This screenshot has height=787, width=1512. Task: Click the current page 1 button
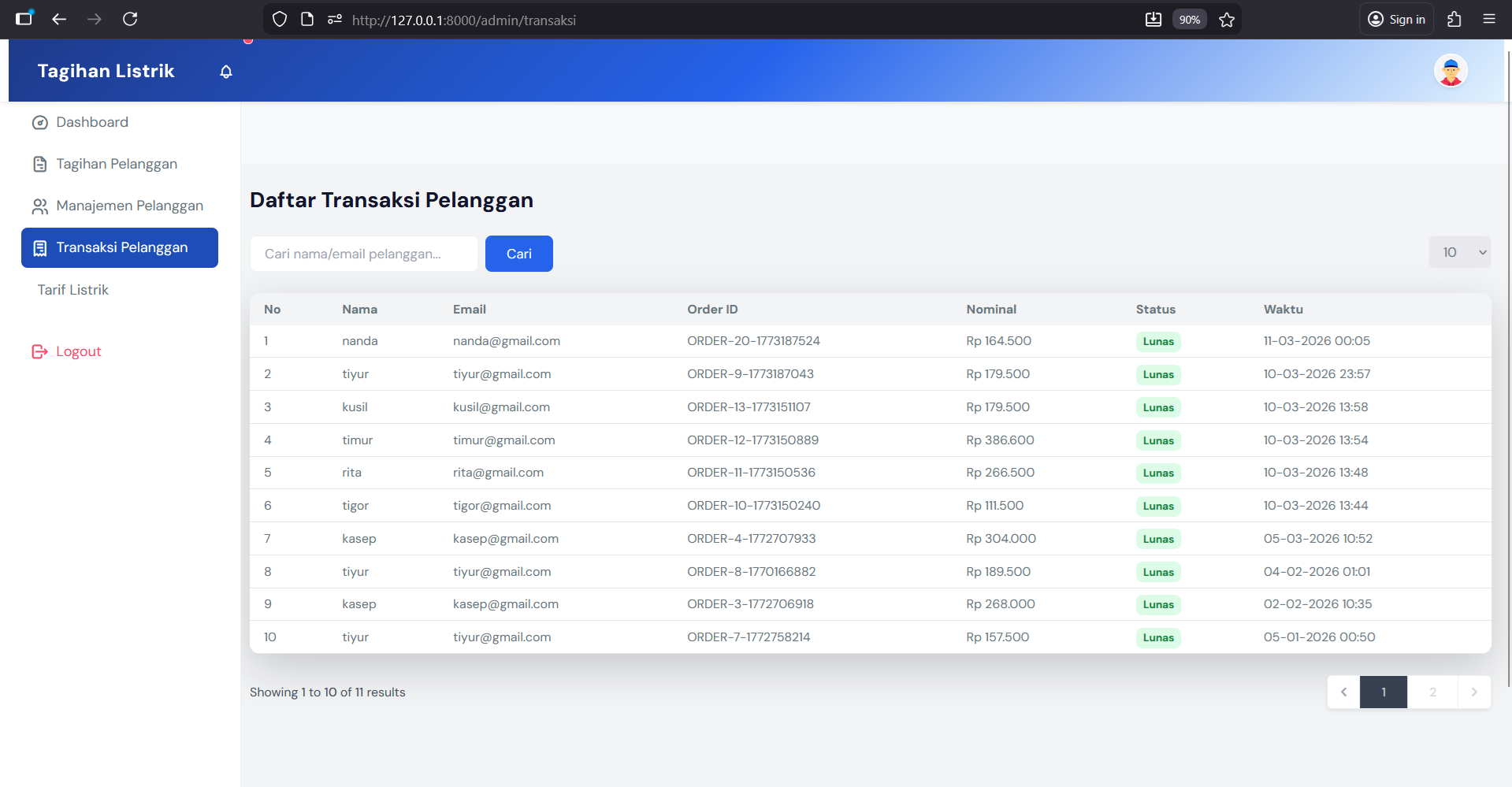1384,692
